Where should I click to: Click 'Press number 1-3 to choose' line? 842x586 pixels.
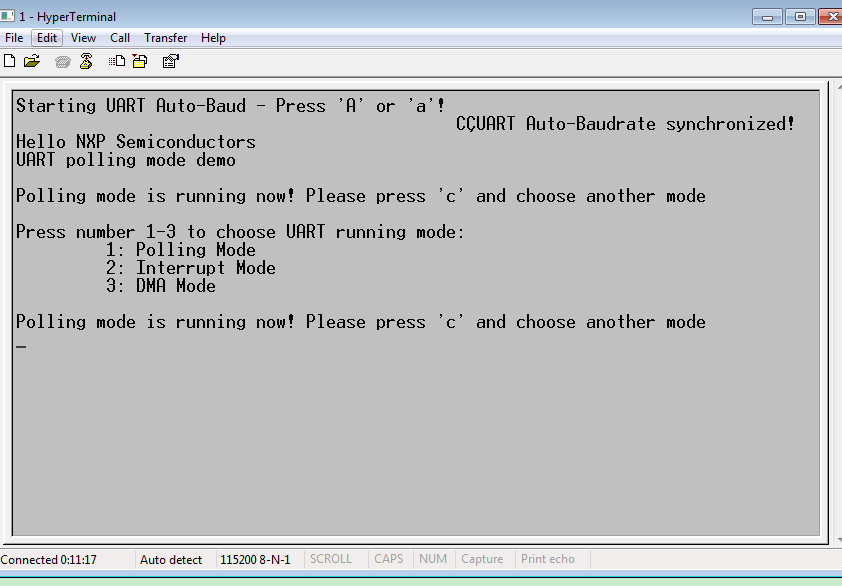click(240, 232)
